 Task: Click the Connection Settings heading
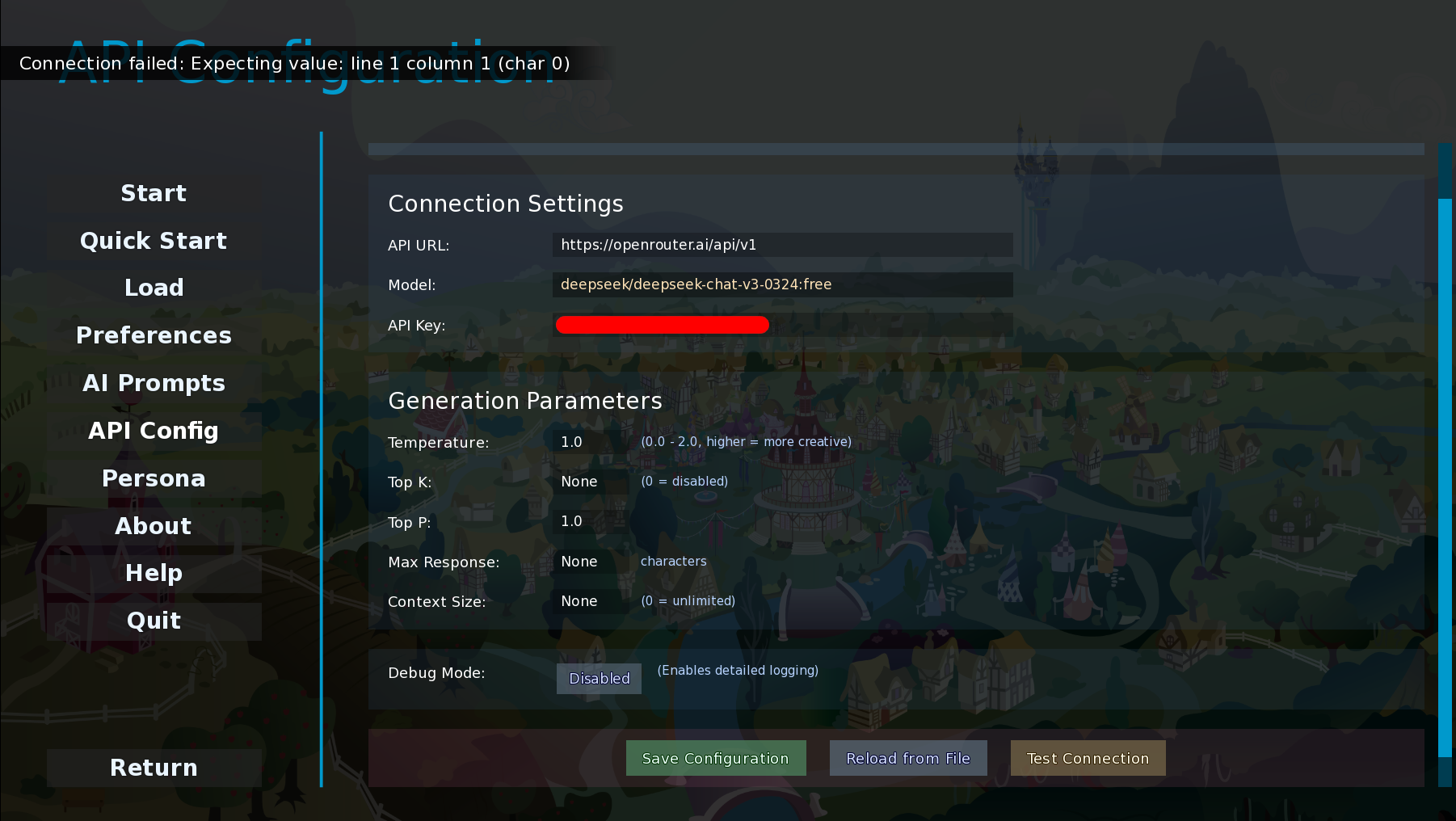506,204
